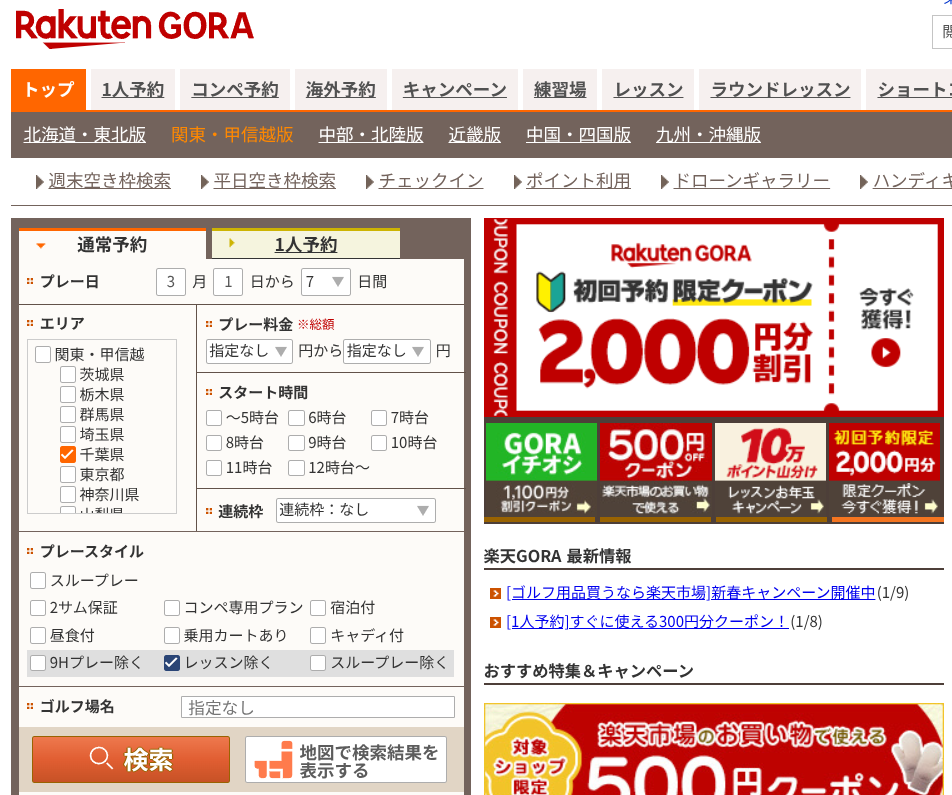The height and width of the screenshot is (795, 952).
Task: Open the GORAイチオシ green banner
Action: [x=541, y=470]
